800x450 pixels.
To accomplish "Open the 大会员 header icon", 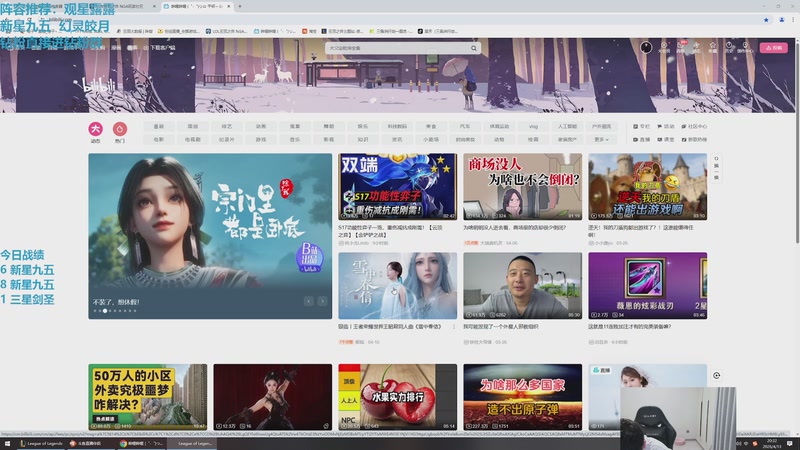I will 664,47.
